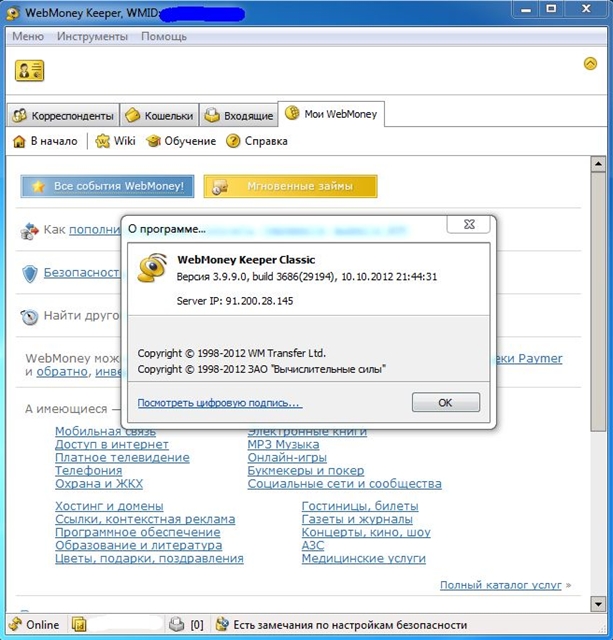Switch to the Корреспонденты tab

point(63,116)
